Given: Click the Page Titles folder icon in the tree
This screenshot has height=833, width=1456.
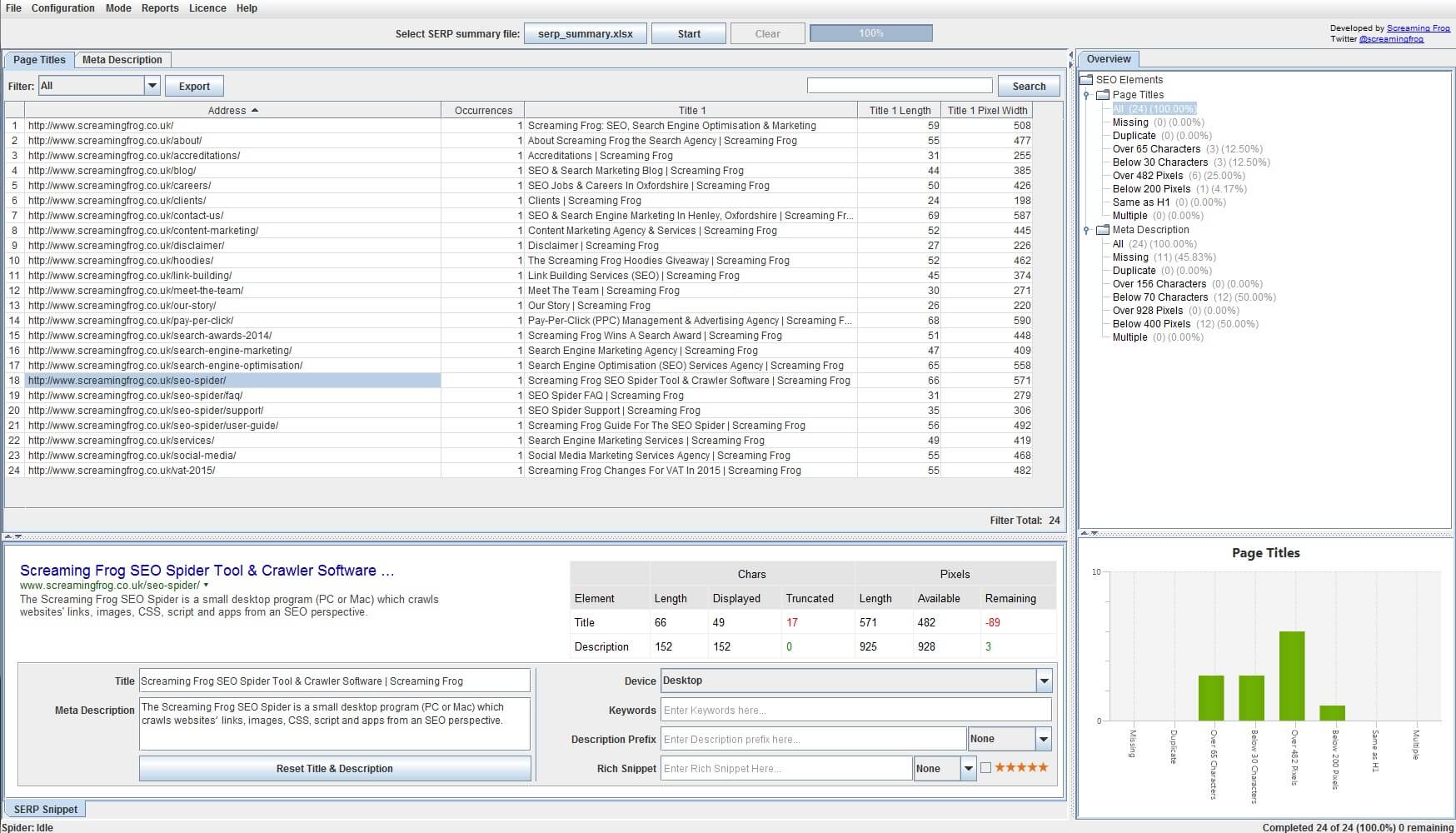Looking at the screenshot, I should point(1103,95).
